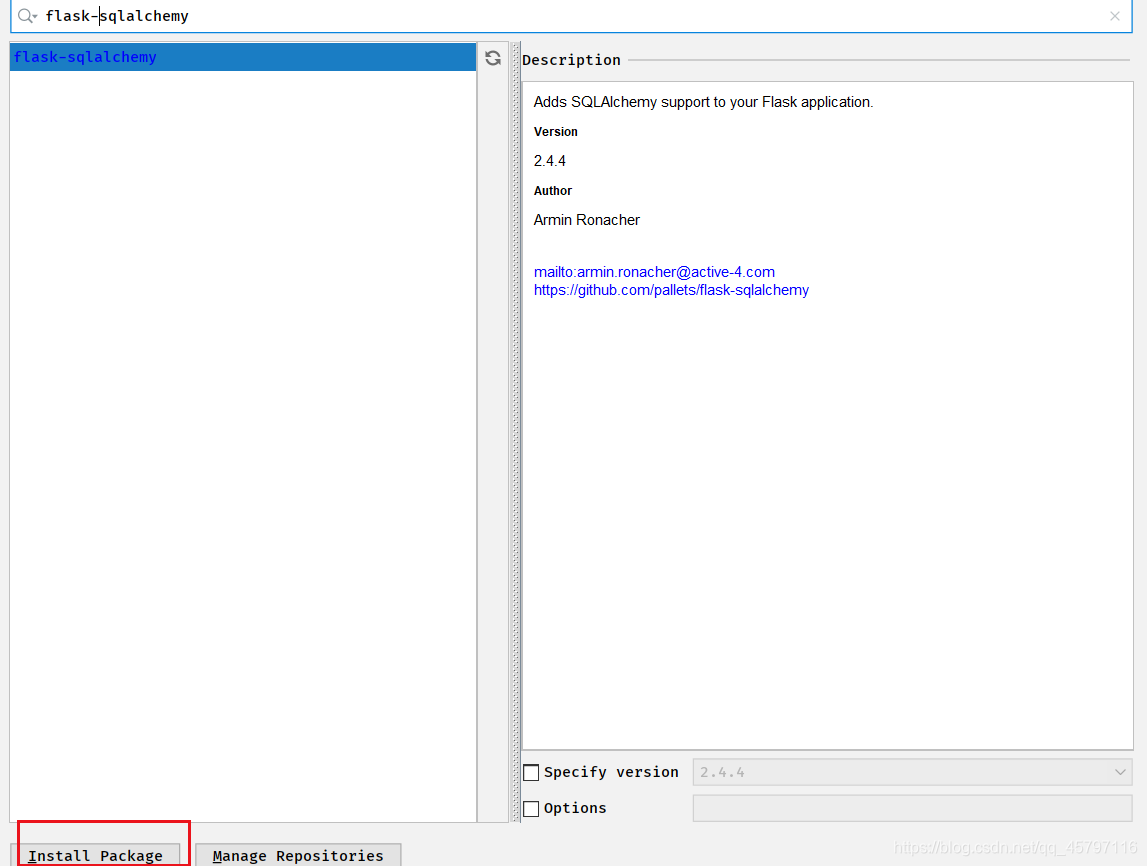Open search options from the magnifier dropdown

point(34,16)
